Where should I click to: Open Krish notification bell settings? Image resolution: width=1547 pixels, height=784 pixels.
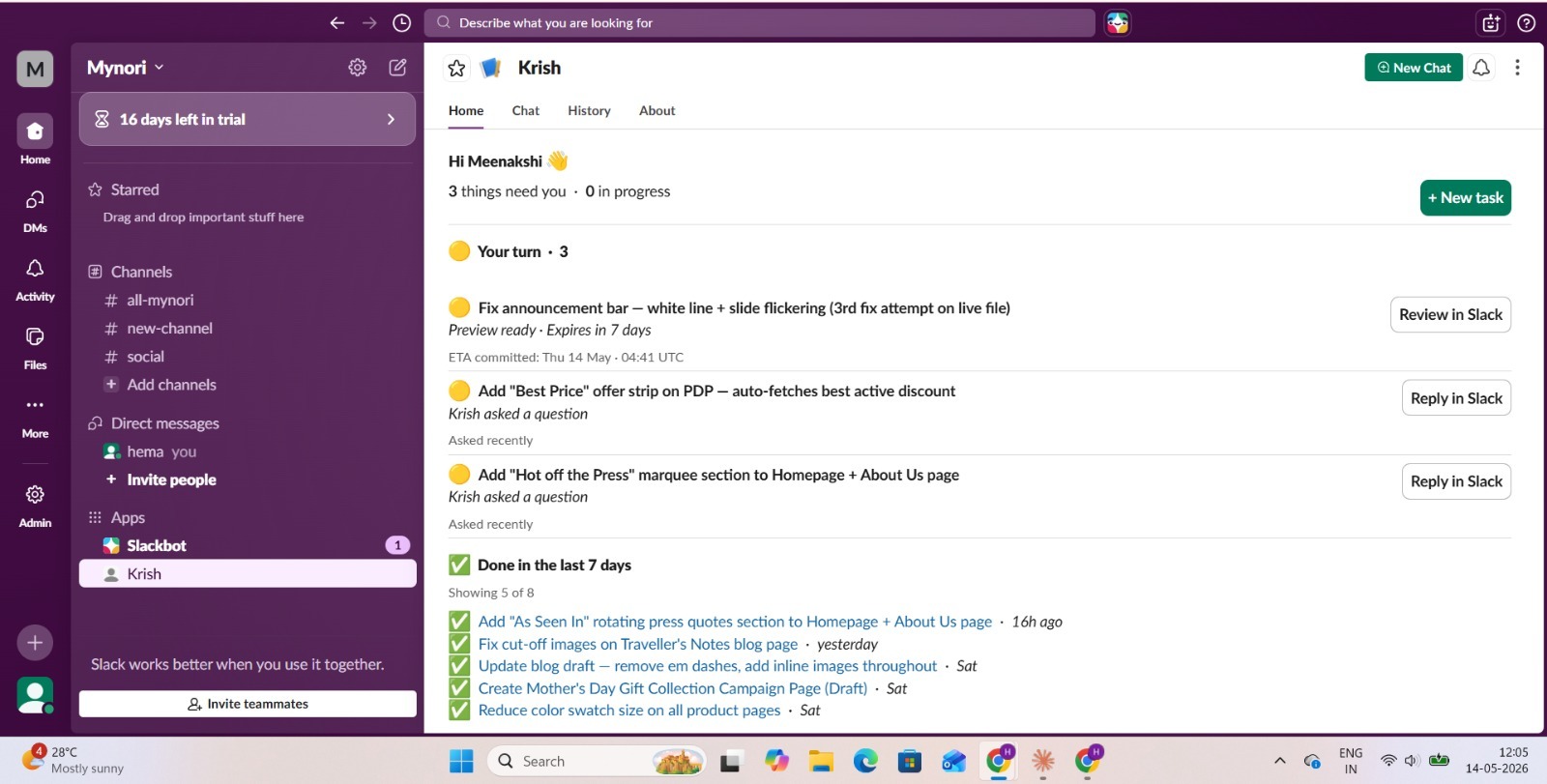(1481, 68)
